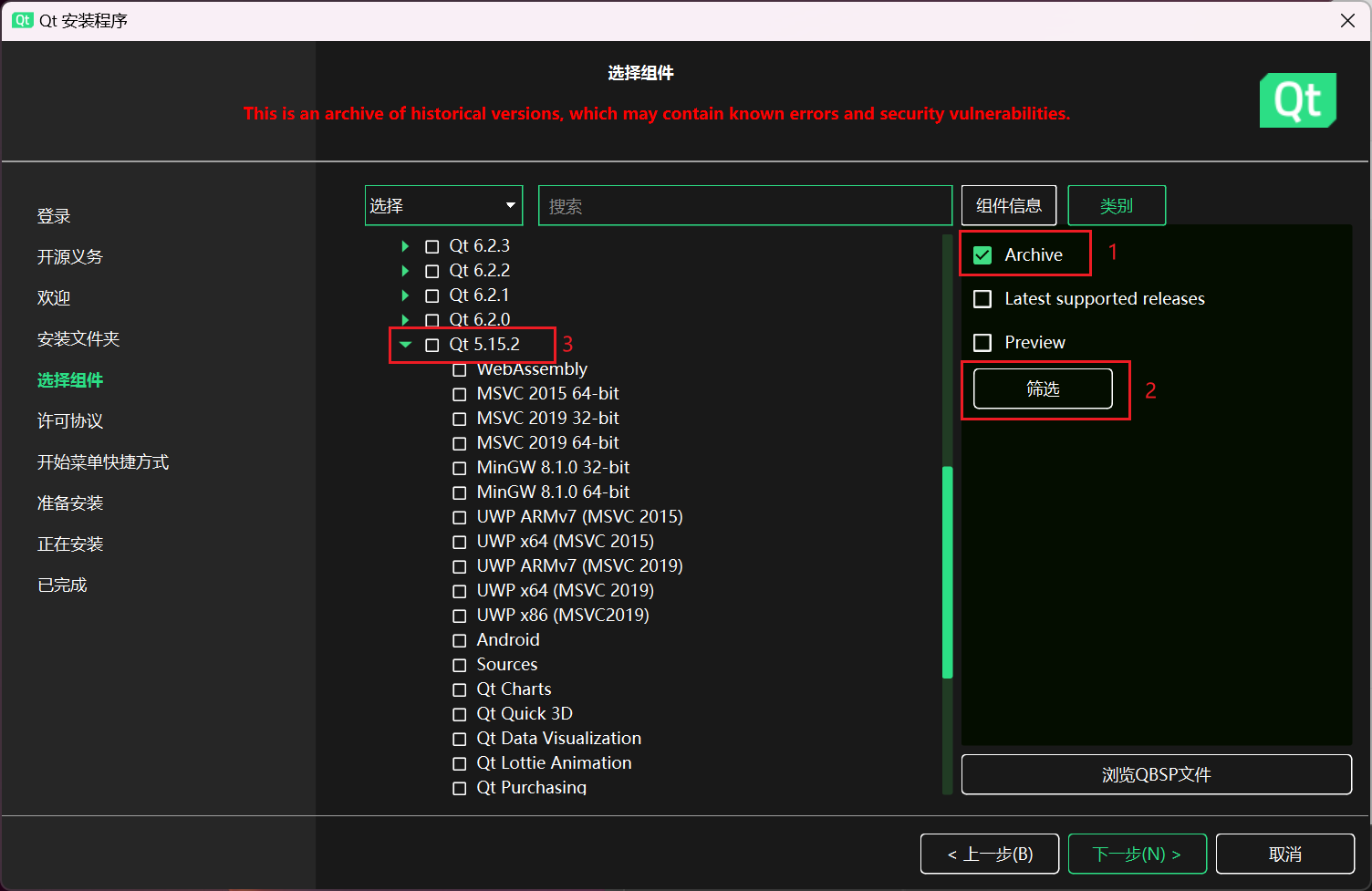Image resolution: width=1372 pixels, height=891 pixels.
Task: Click the 搜索 search field
Action: (x=745, y=205)
